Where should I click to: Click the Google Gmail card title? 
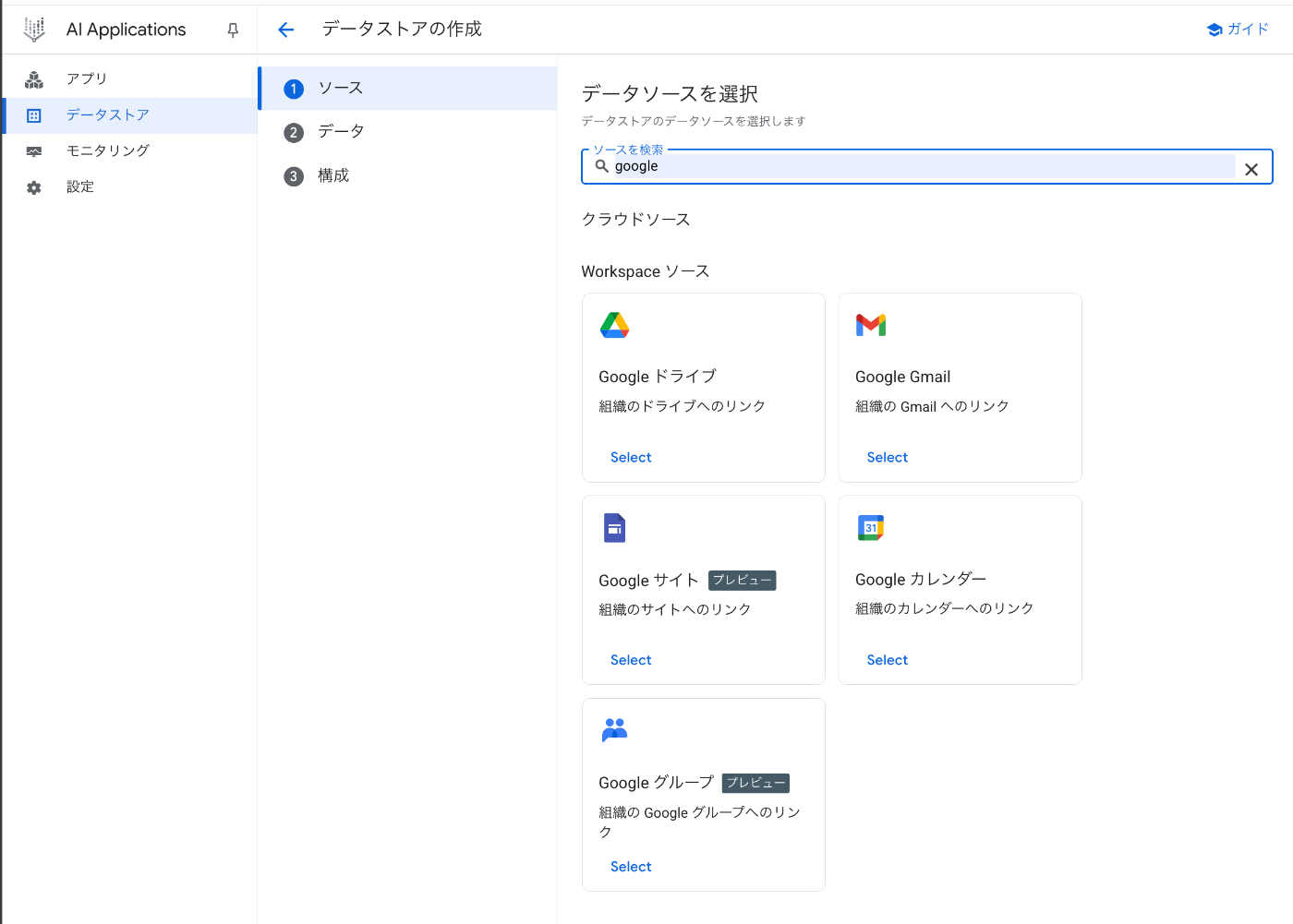pos(902,377)
